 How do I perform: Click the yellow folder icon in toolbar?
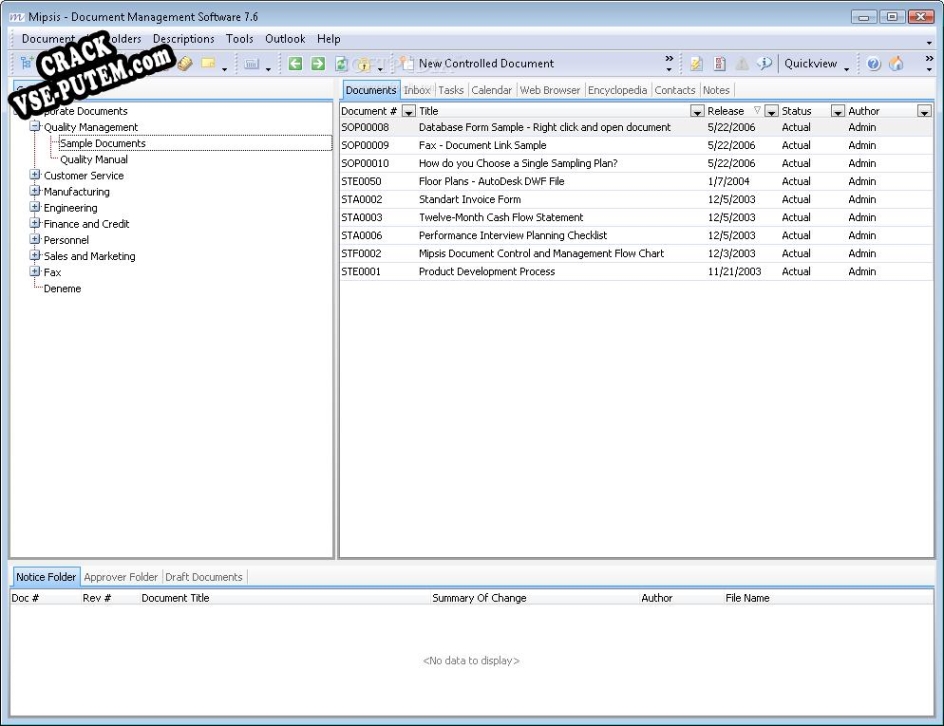tap(208, 63)
